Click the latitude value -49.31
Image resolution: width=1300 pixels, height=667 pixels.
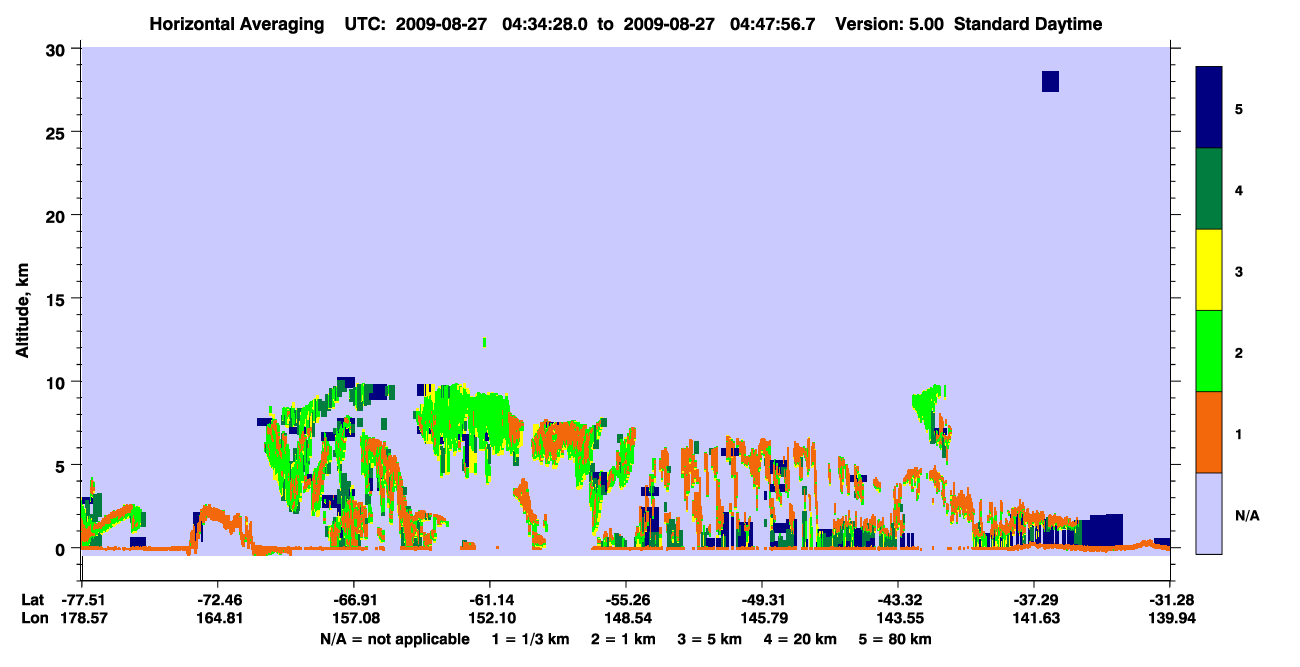tap(762, 600)
